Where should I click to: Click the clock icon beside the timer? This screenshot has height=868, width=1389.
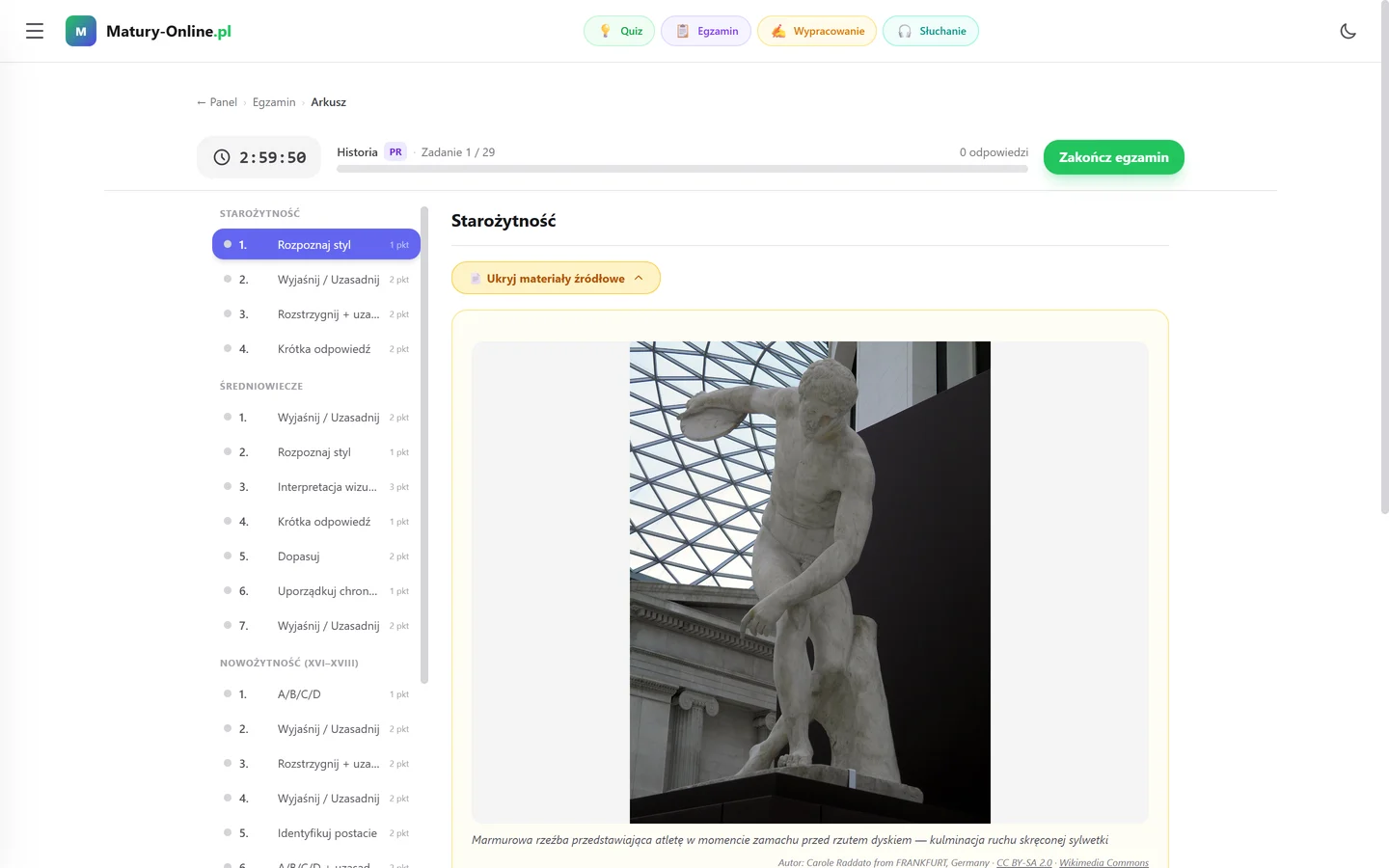[x=222, y=157]
